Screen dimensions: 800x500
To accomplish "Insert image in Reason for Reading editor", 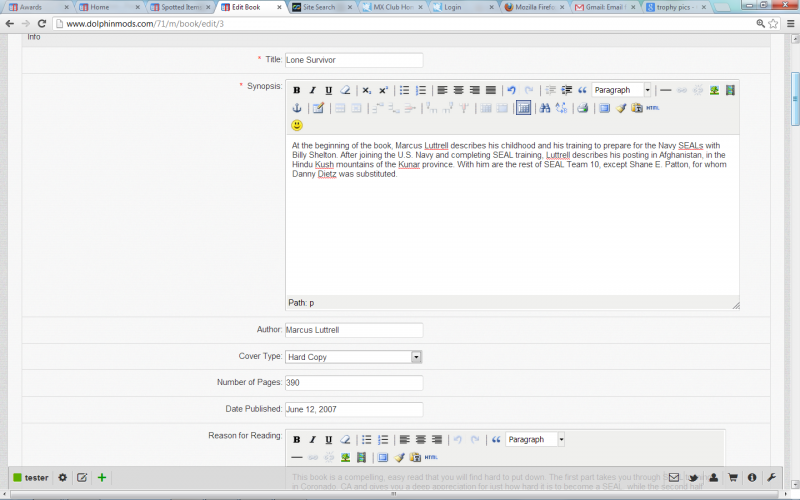I will pyautogui.click(x=345, y=457).
